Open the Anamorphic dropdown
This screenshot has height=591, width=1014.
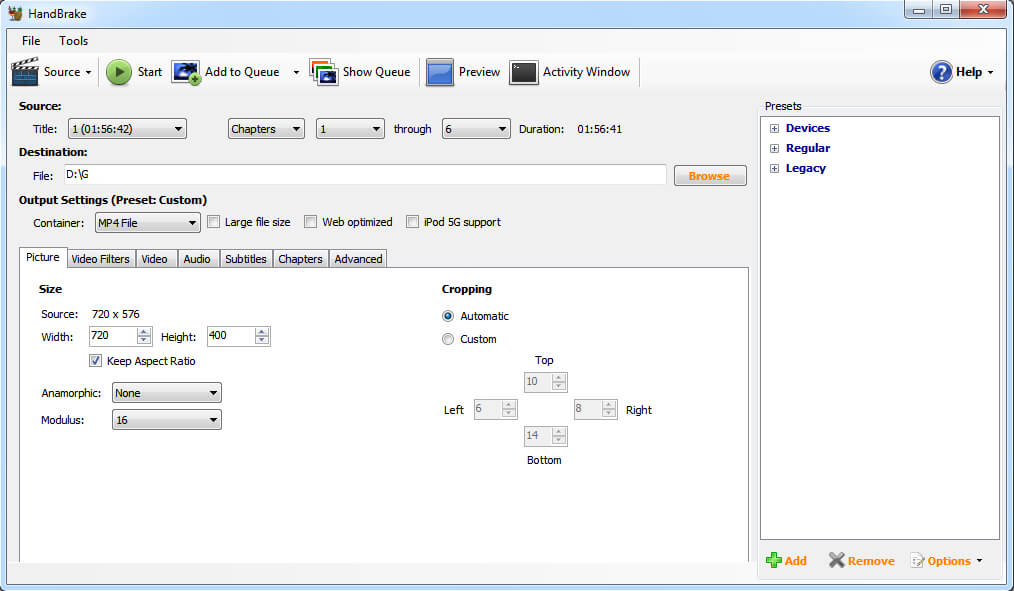[167, 392]
